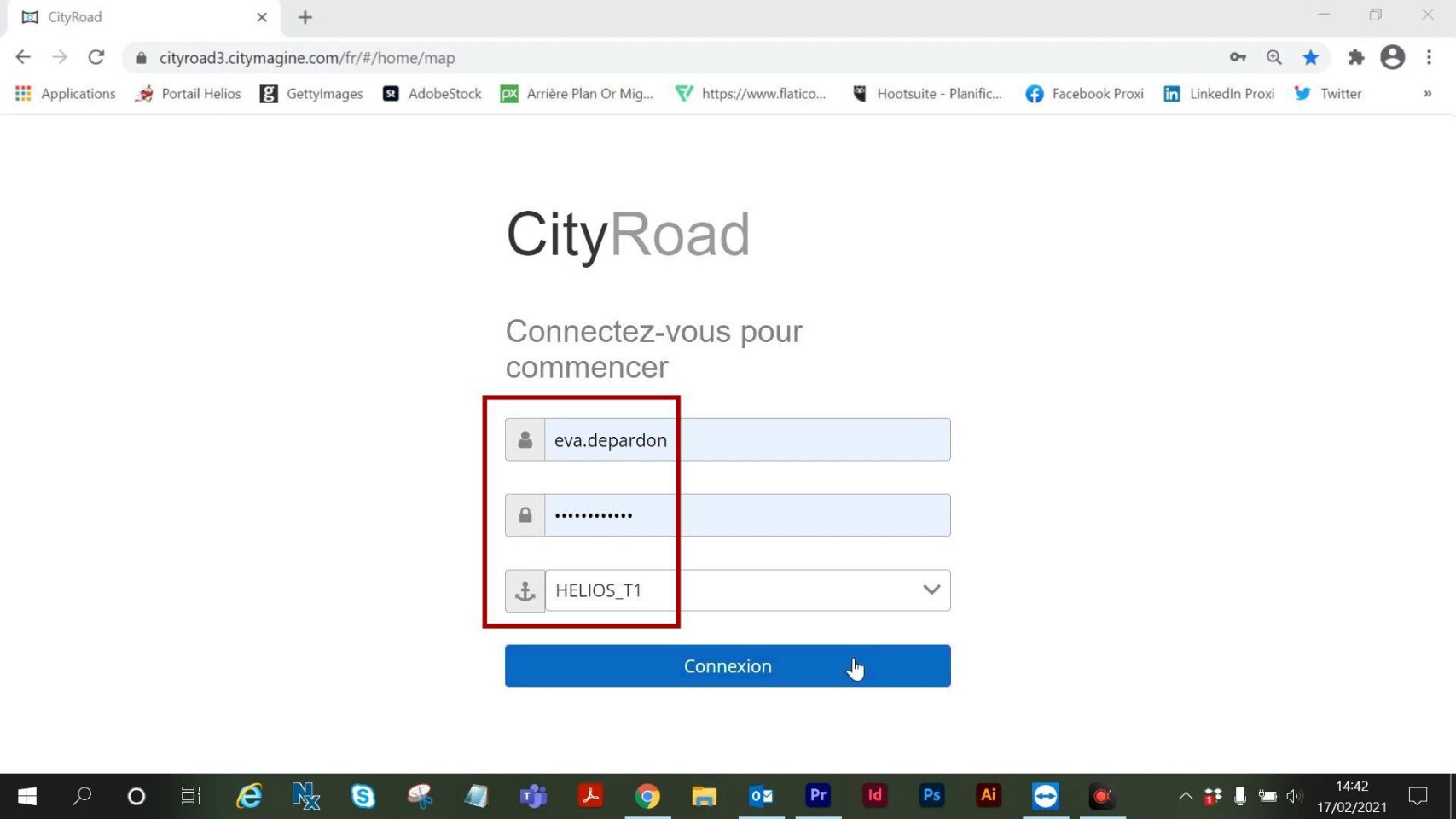Open the LinkedIn Proxi bookmark

[1220, 94]
